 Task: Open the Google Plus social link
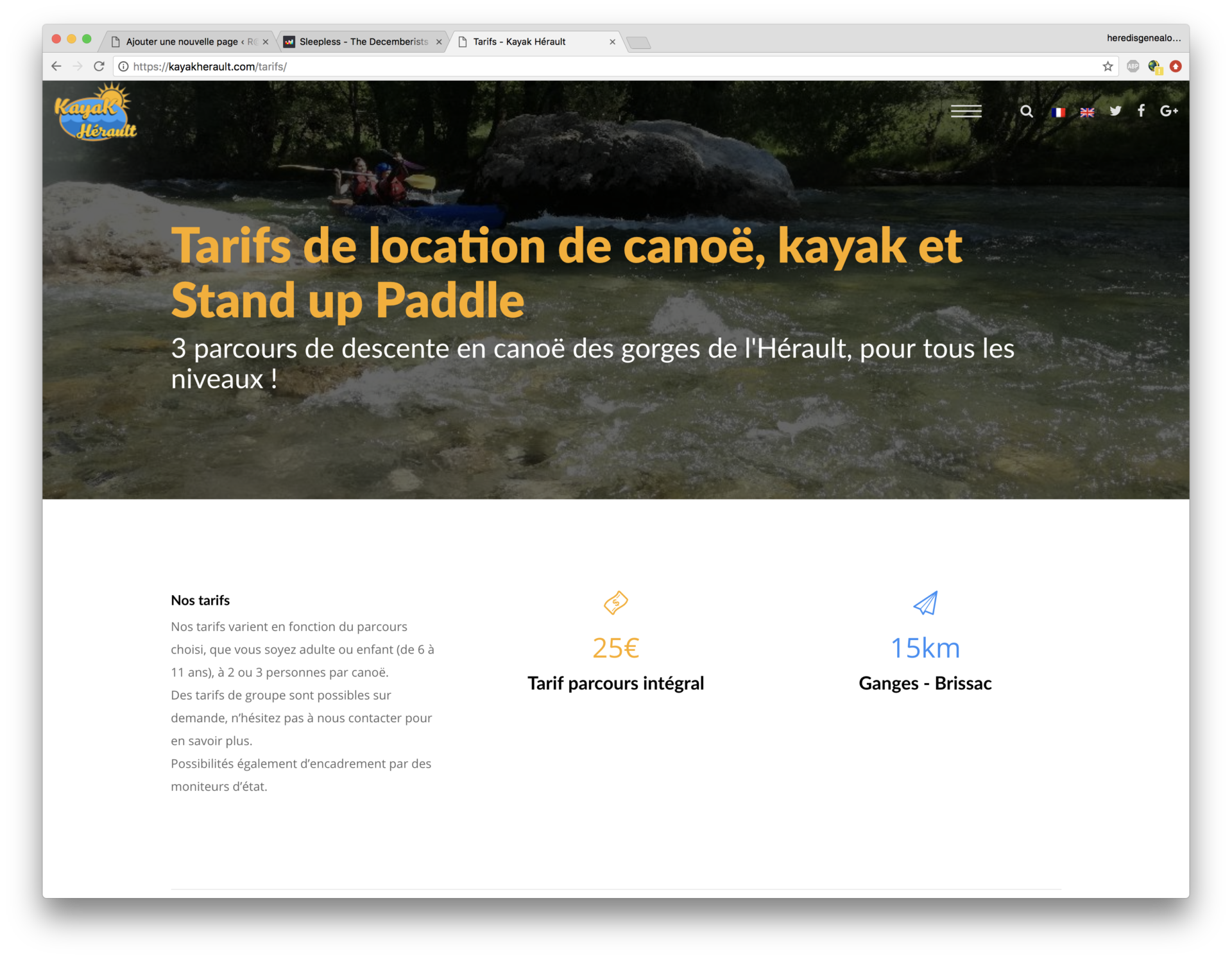[x=1168, y=111]
